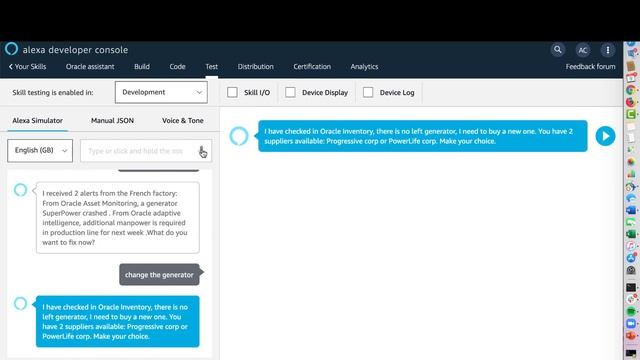Open the English (GB) language dropdown
The image size is (640, 360).
pos(40,151)
